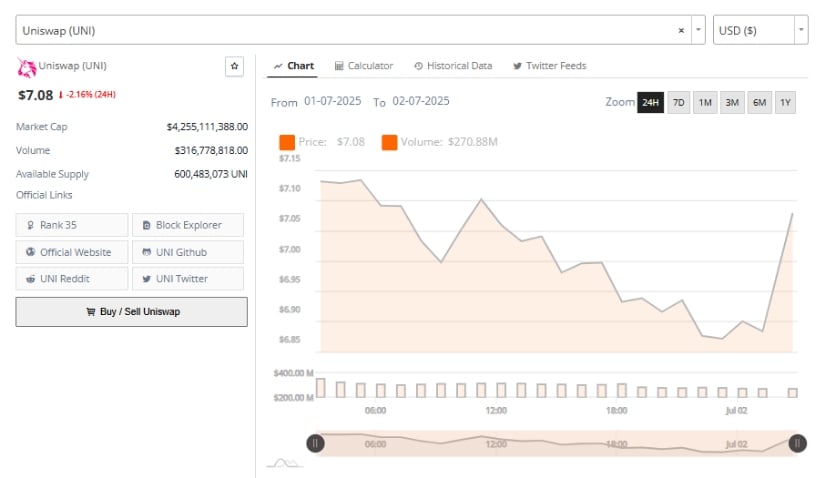Open the UNI Reddit link

click(72, 278)
